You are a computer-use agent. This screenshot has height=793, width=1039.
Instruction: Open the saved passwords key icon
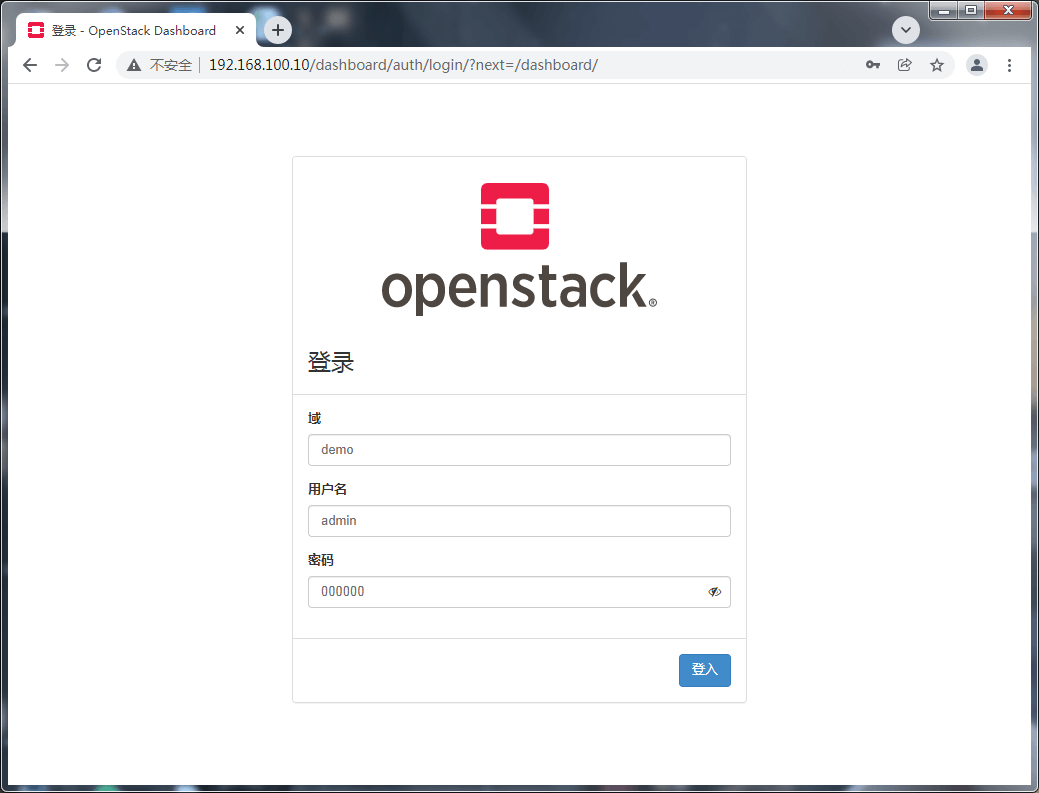tap(873, 65)
